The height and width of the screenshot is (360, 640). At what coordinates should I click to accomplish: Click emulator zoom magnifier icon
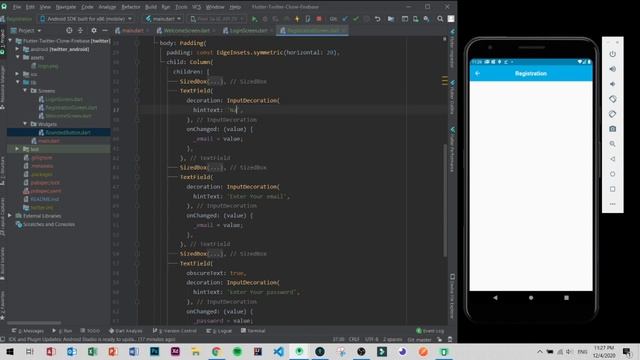(x=612, y=144)
